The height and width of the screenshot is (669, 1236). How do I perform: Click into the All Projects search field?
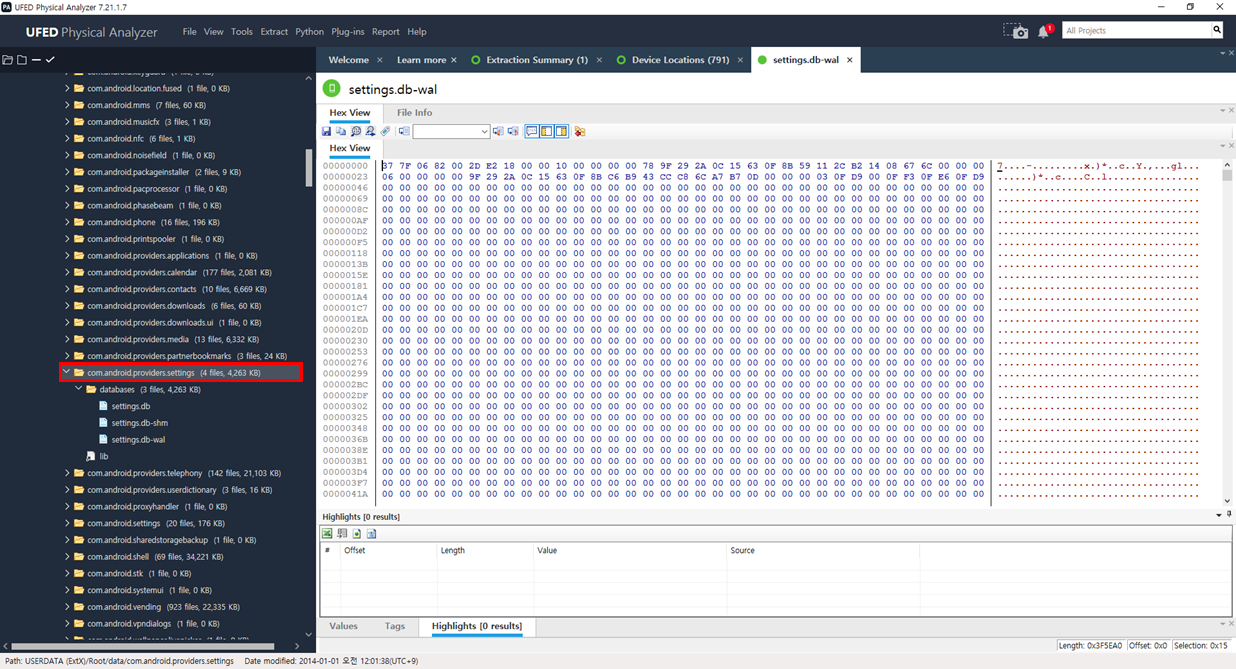tap(1136, 31)
